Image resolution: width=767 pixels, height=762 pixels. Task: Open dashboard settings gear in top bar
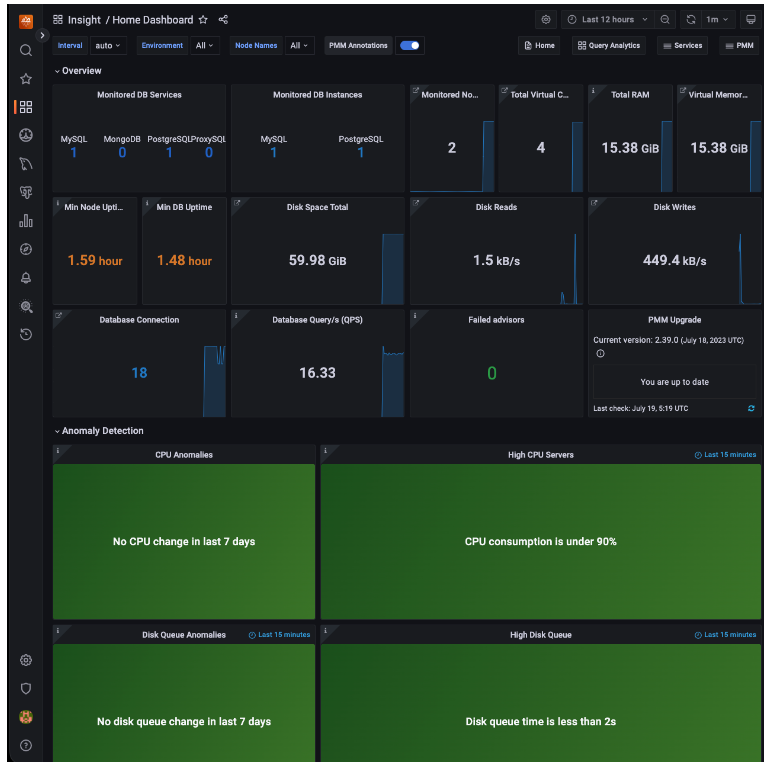pyautogui.click(x=546, y=20)
